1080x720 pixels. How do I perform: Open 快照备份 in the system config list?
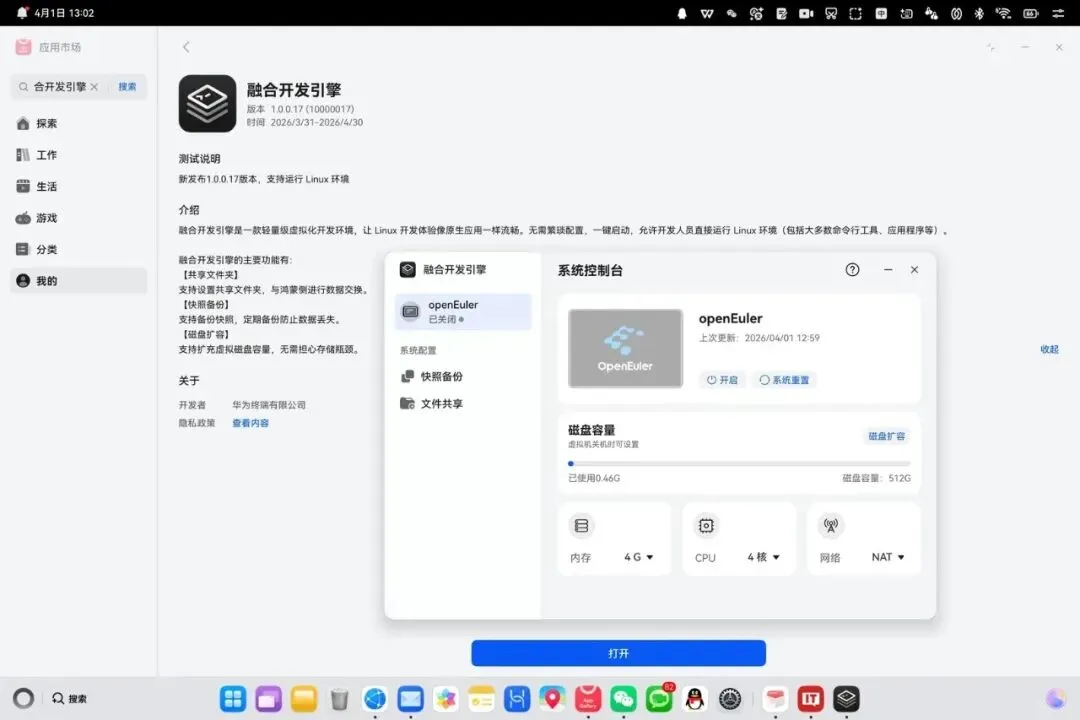click(432, 376)
